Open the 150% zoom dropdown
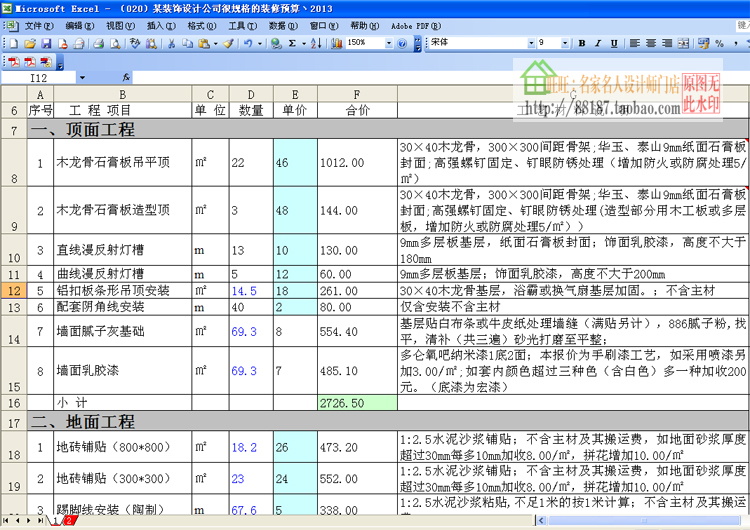This screenshot has width=750, height=530. 388,44
